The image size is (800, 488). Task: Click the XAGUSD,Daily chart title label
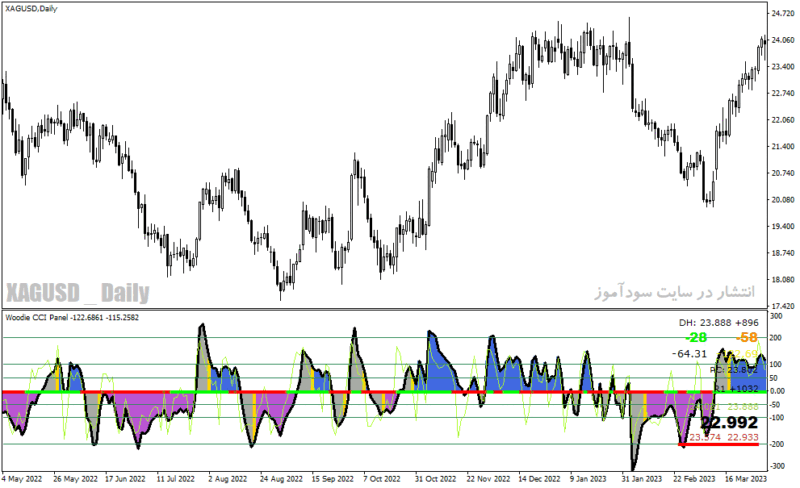pyautogui.click(x=31, y=9)
